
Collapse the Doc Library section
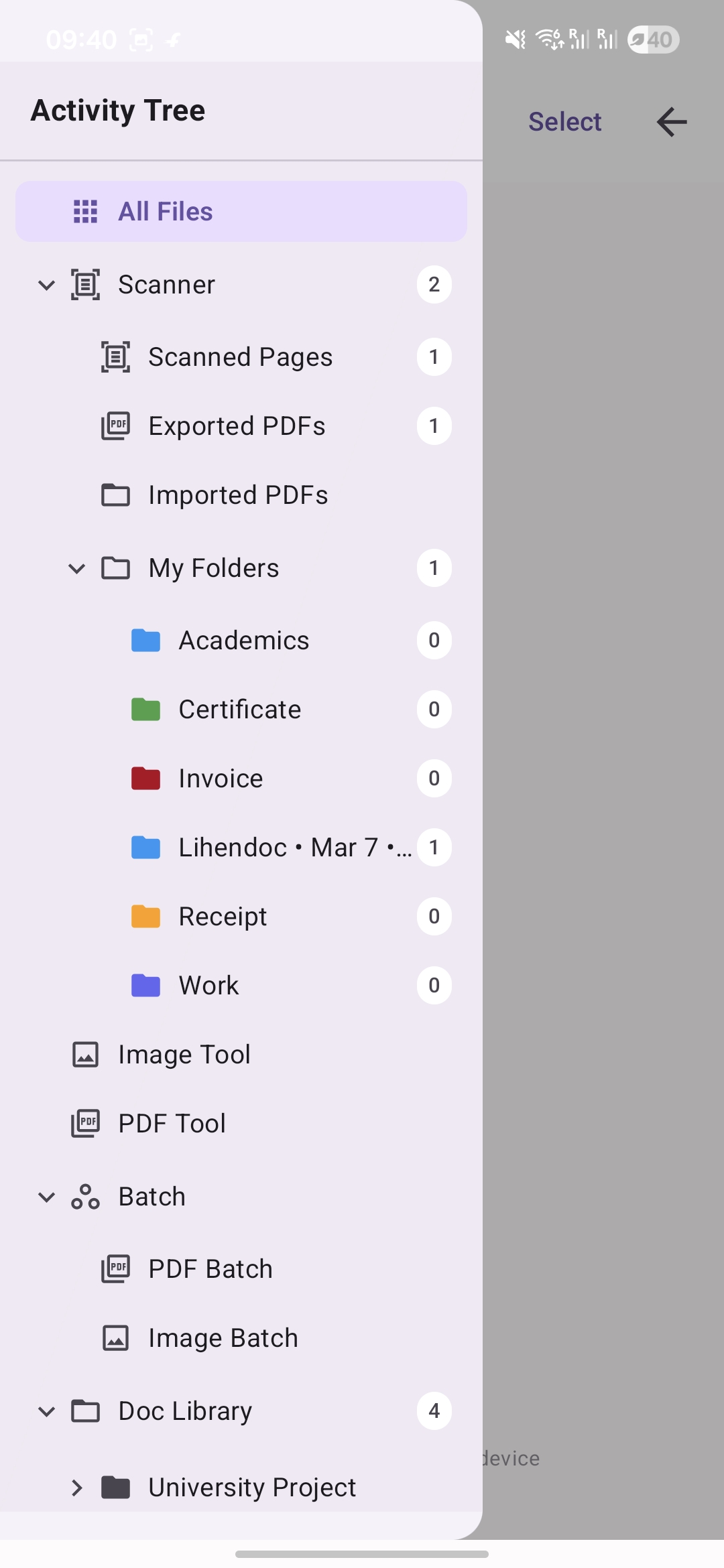(46, 1411)
